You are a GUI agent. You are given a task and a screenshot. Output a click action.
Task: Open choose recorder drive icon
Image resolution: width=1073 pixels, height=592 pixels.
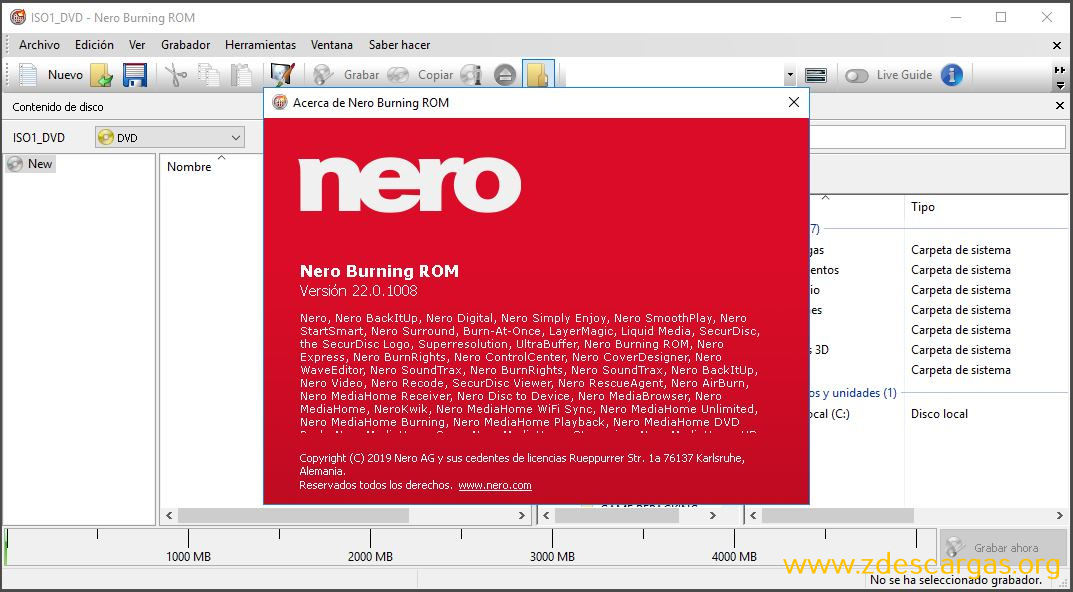tap(816, 75)
